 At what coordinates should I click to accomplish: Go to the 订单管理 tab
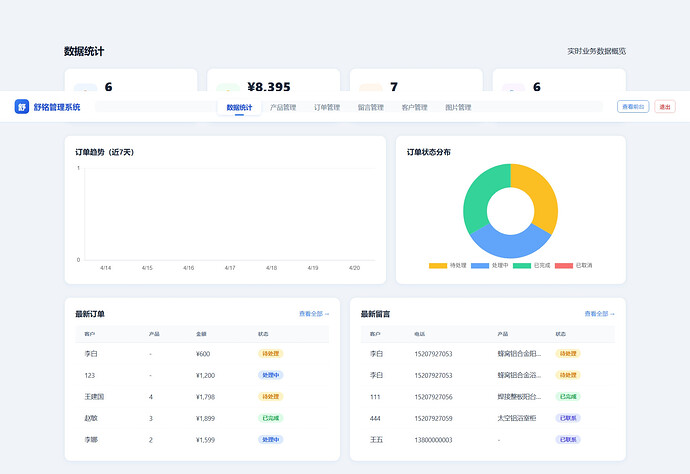click(x=327, y=107)
